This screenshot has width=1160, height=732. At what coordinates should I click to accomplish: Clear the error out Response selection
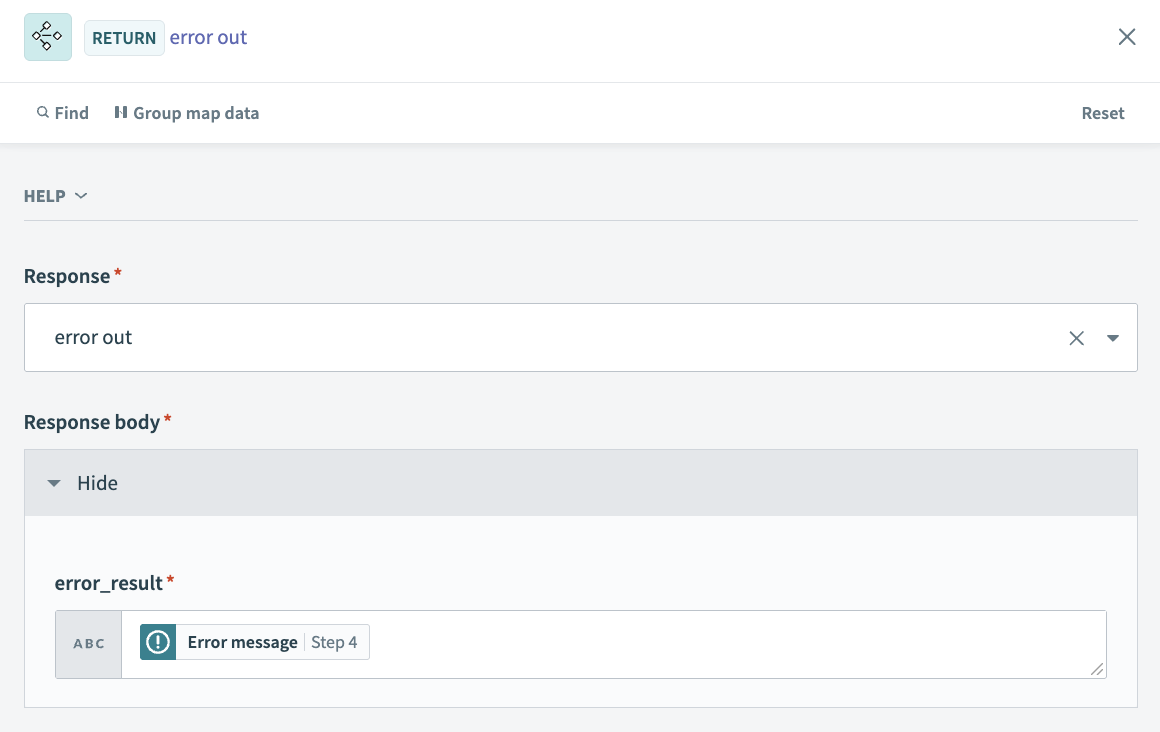click(x=1076, y=337)
